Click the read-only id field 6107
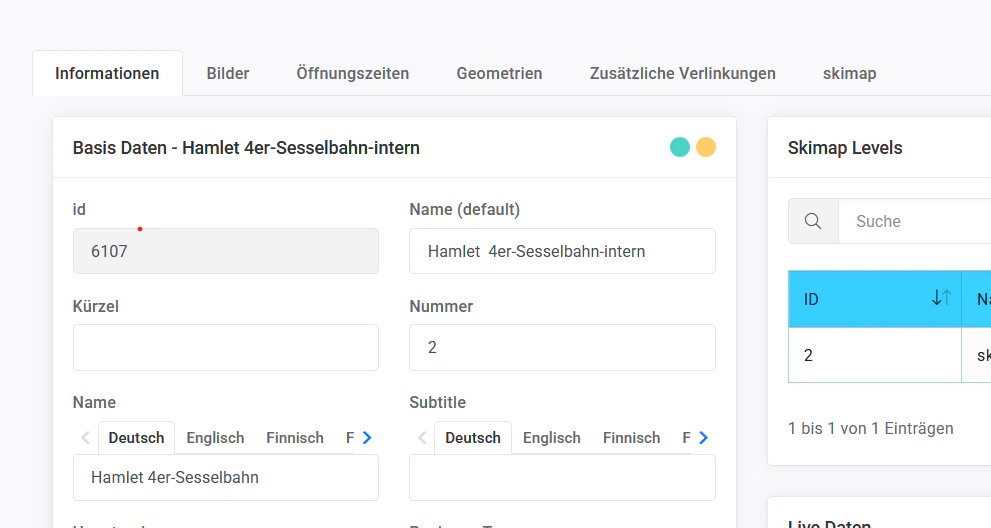Screen dimensions: 991x528 (x=226, y=251)
